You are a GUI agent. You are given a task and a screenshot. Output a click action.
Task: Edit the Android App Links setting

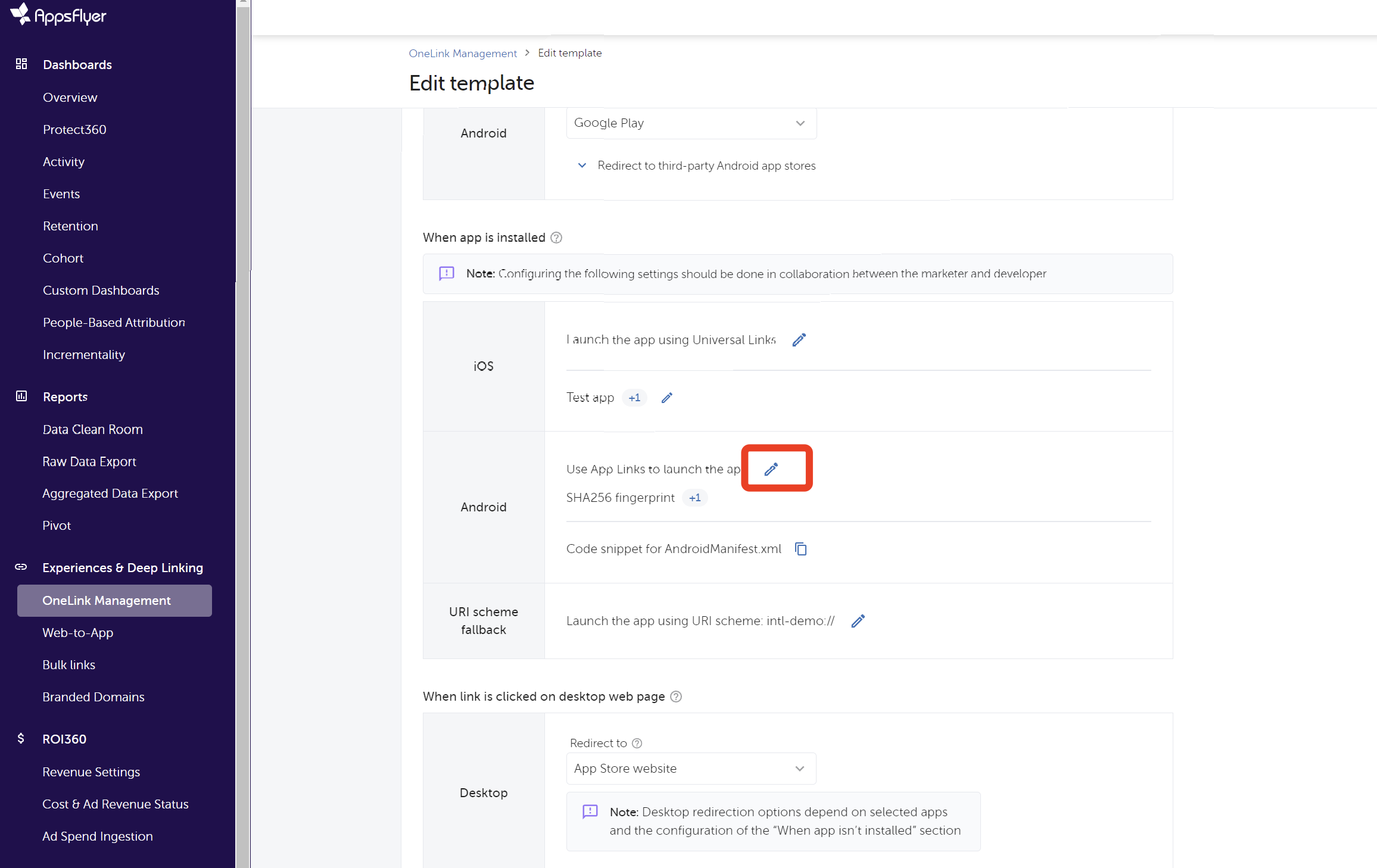[x=771, y=469]
